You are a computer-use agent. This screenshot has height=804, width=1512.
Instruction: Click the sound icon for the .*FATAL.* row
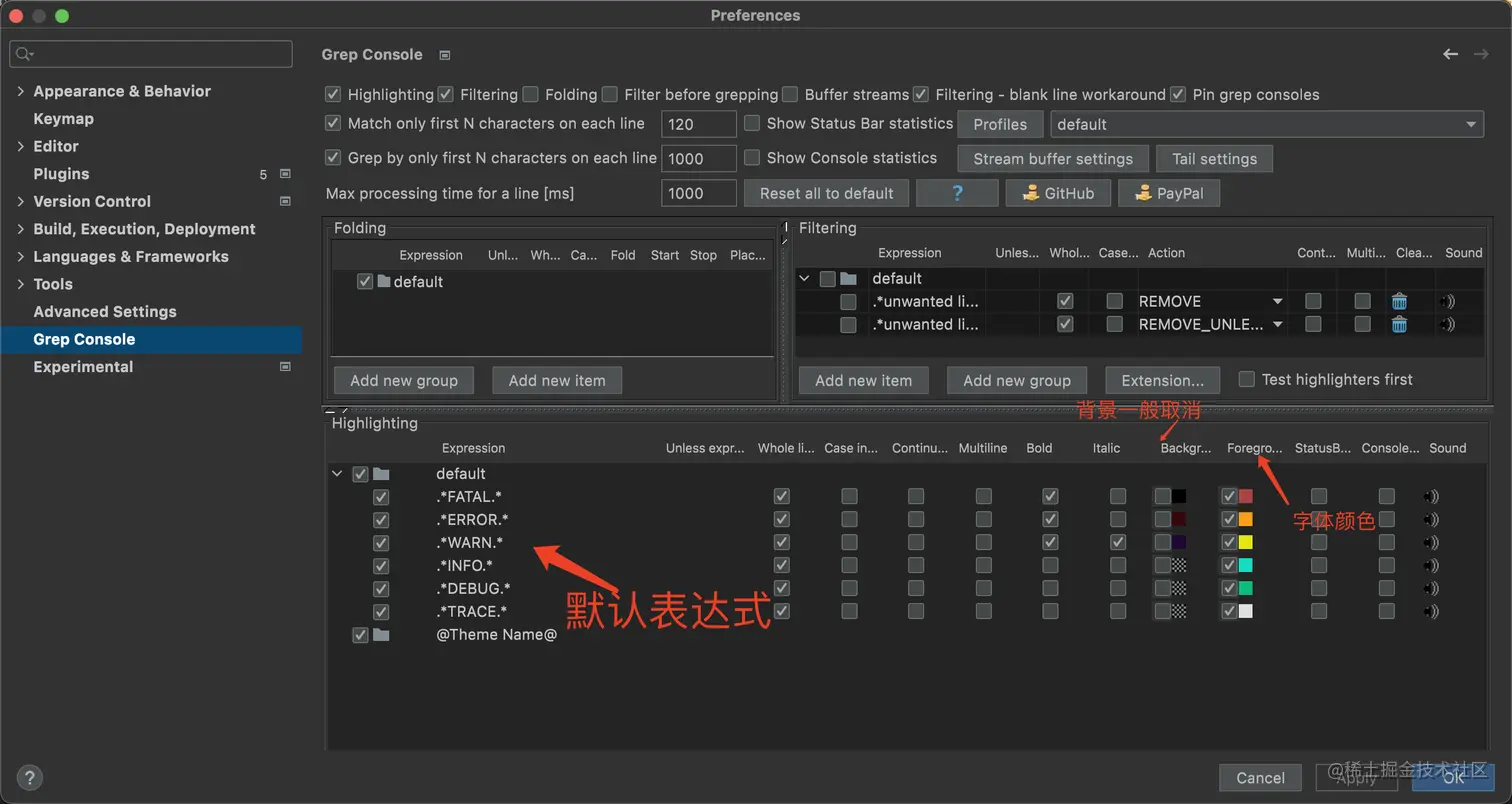1432,497
